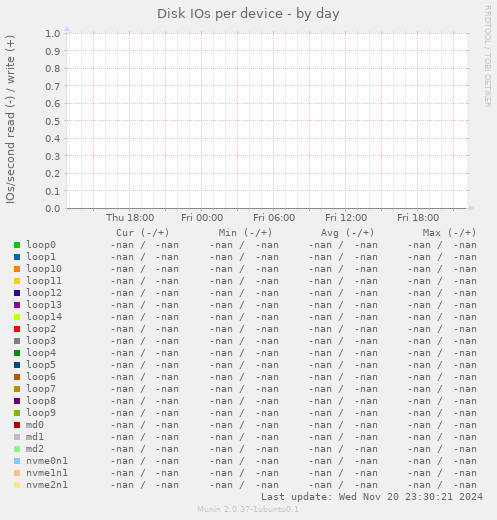Click inside the empty graph plot area
The width and height of the screenshot is (497, 520).
pos(267,121)
